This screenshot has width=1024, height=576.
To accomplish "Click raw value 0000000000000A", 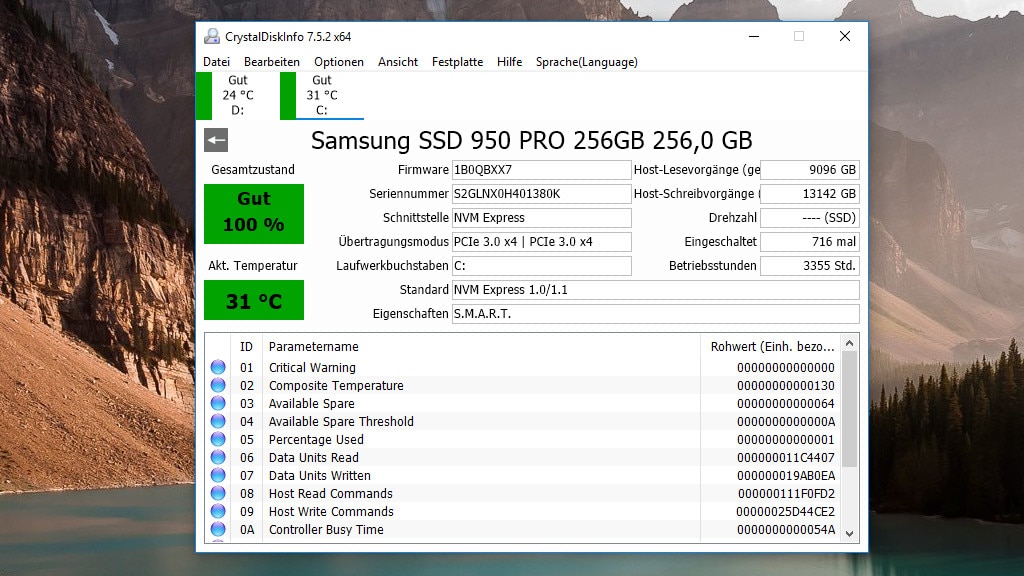I will (x=786, y=421).
